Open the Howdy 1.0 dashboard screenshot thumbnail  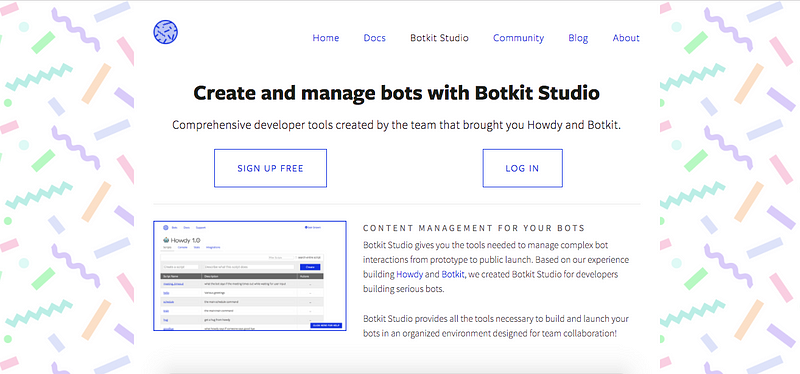[250, 276]
